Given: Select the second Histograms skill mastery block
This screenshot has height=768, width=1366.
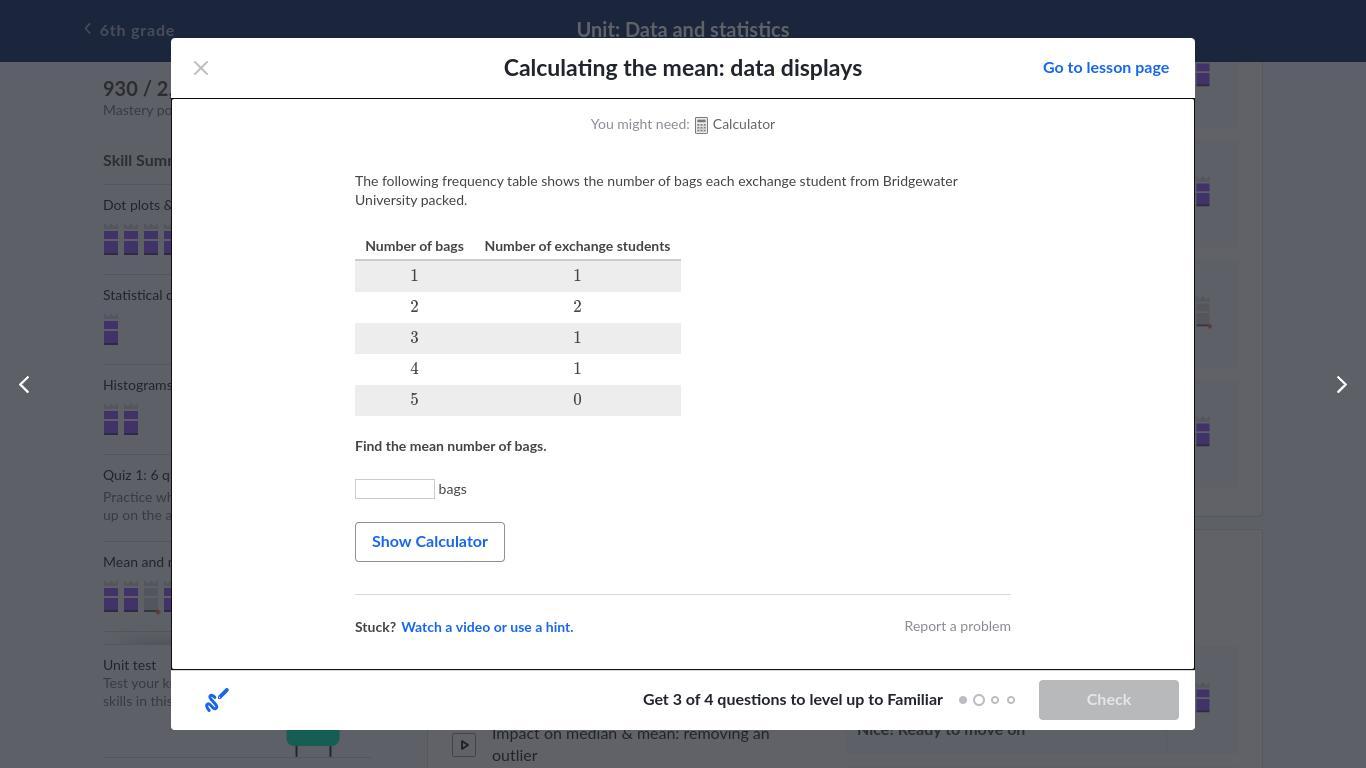Looking at the screenshot, I should click(x=131, y=420).
